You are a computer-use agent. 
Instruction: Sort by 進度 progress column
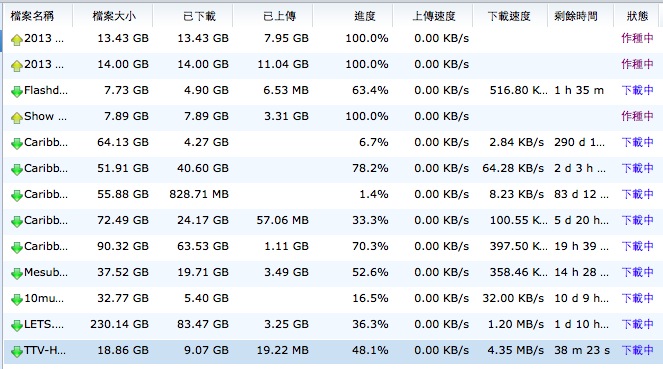364,16
